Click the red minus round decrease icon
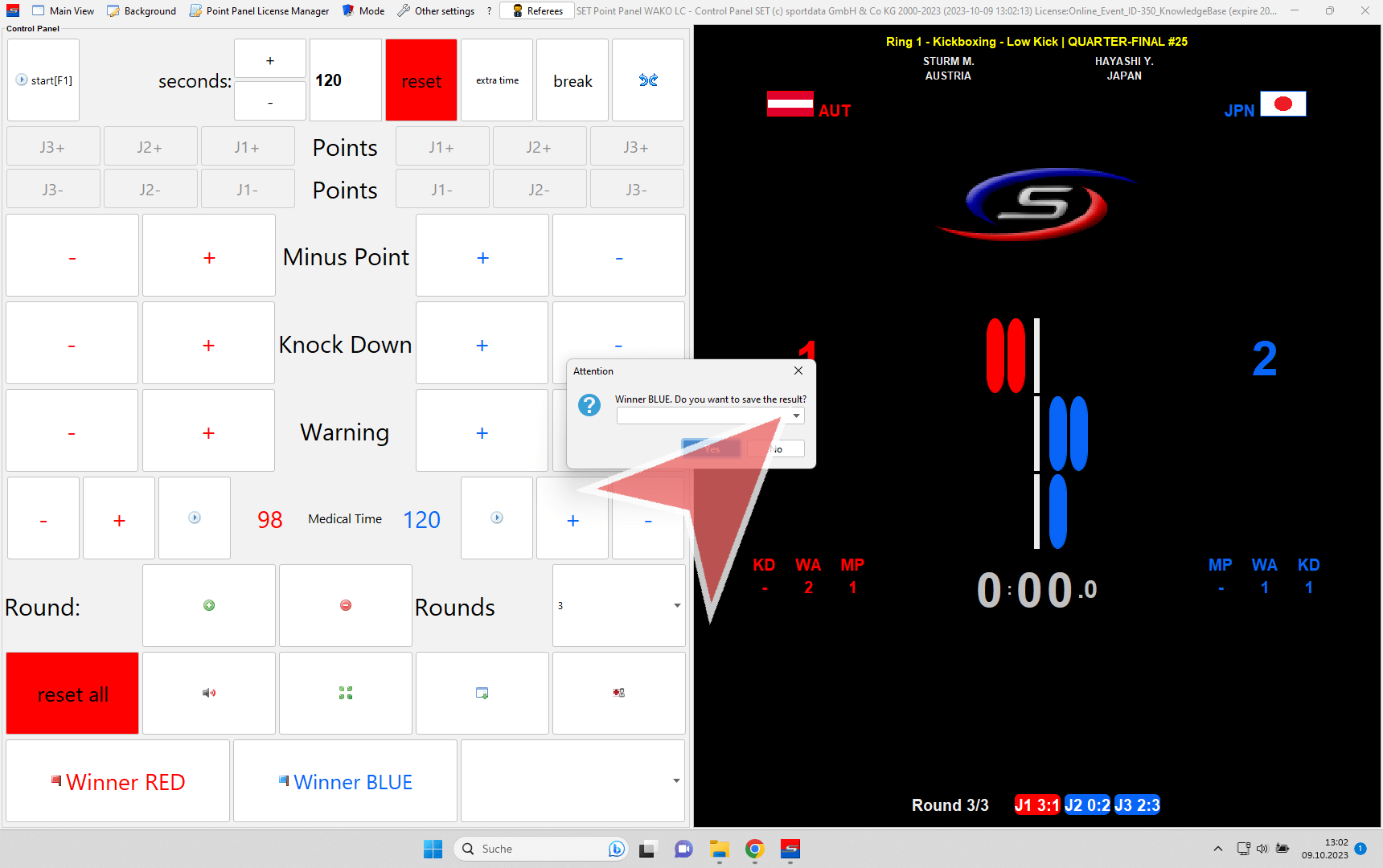The image size is (1383, 868). click(x=346, y=605)
